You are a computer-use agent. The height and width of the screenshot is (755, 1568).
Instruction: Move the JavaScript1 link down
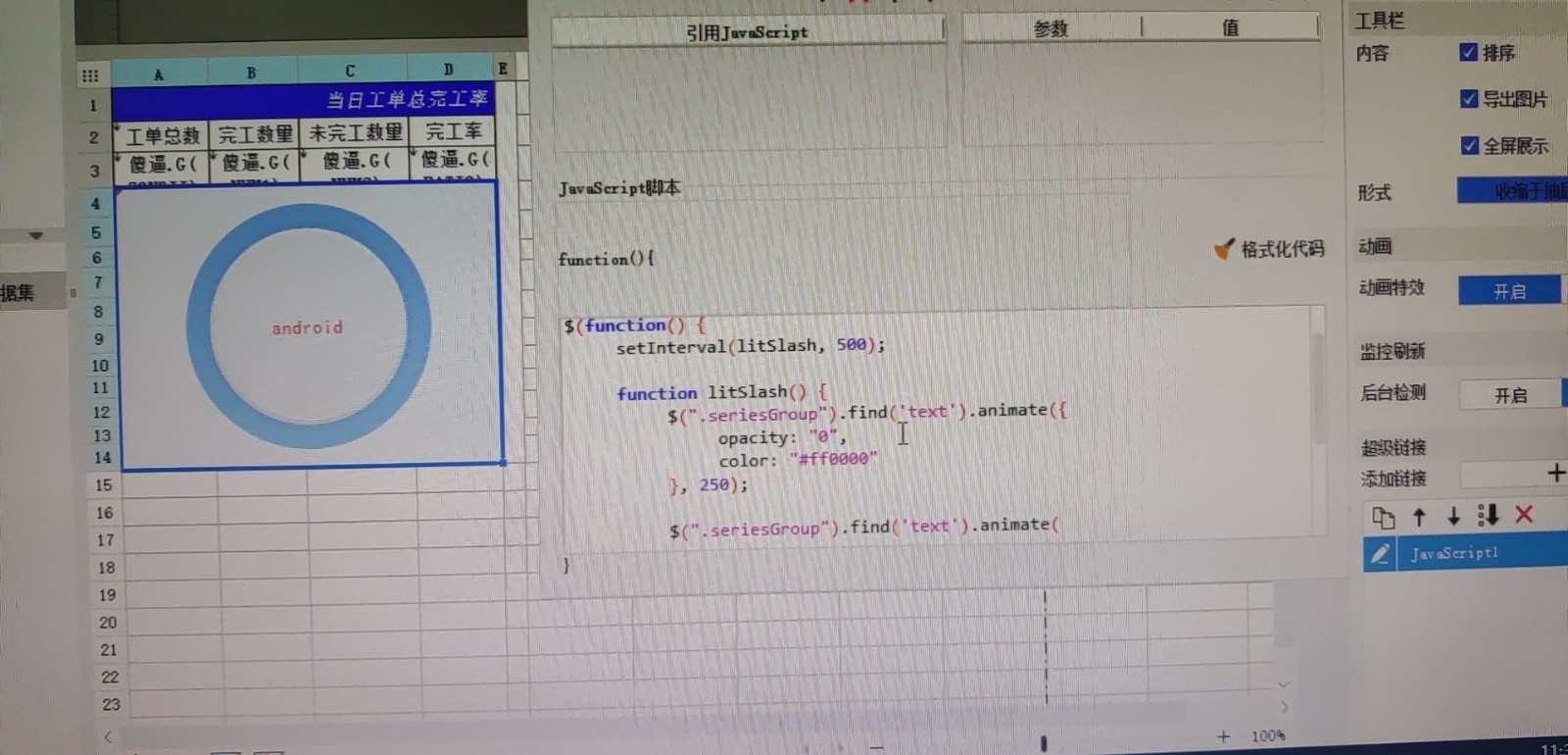pyautogui.click(x=1453, y=517)
